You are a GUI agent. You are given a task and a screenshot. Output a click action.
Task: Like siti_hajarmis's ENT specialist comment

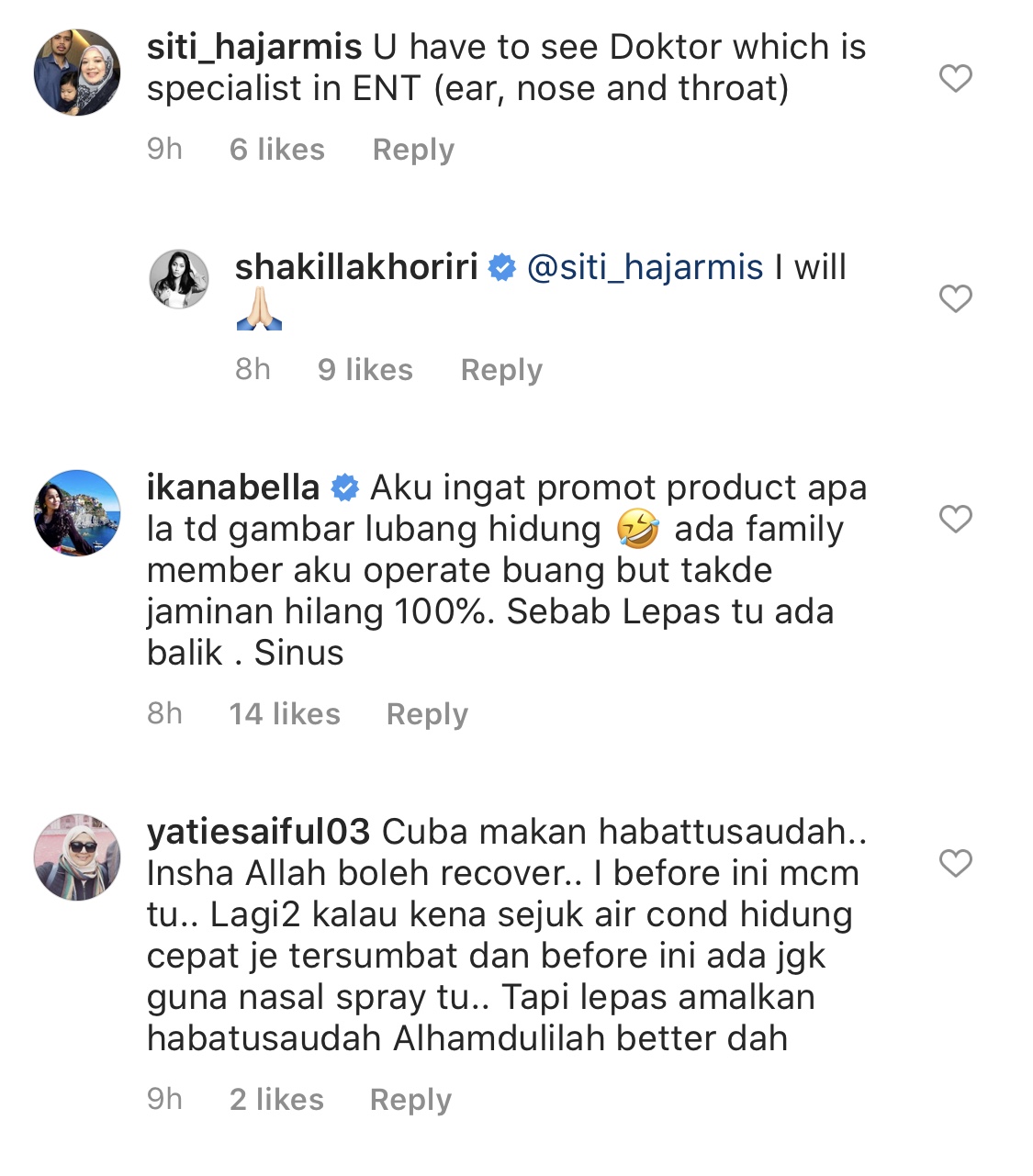[x=956, y=78]
